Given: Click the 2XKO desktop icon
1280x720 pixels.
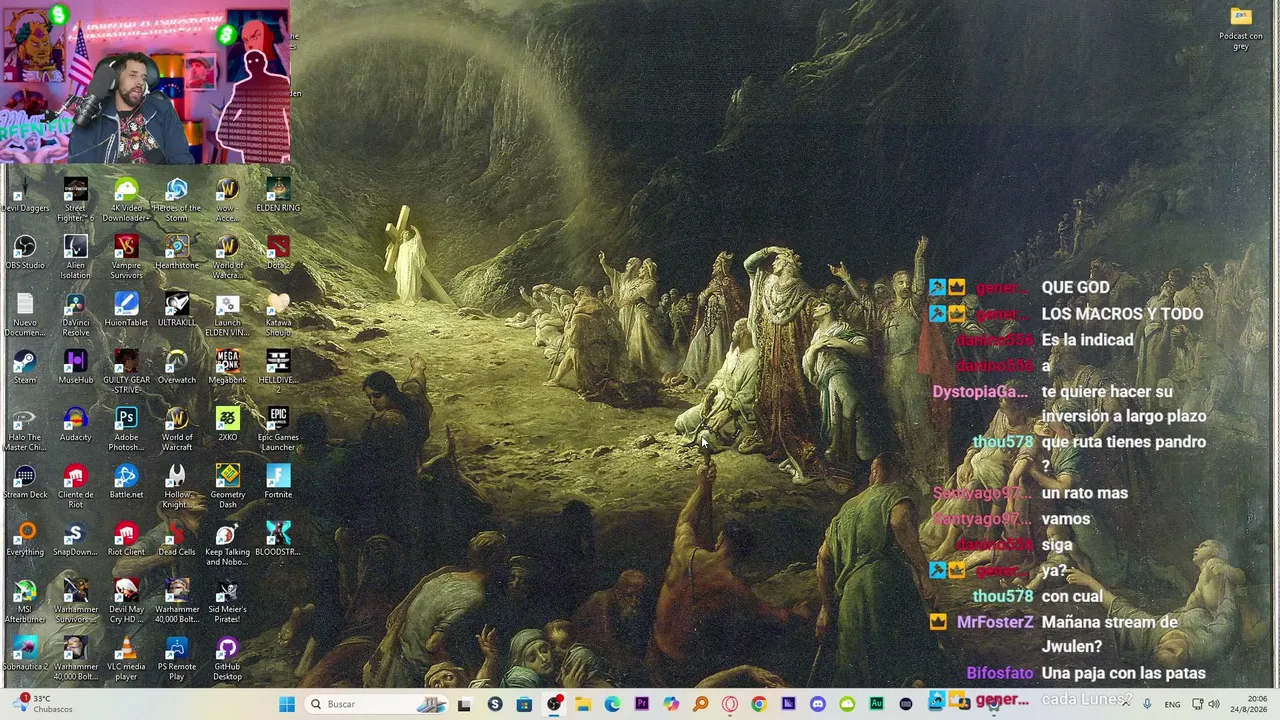Looking at the screenshot, I should pyautogui.click(x=227, y=424).
